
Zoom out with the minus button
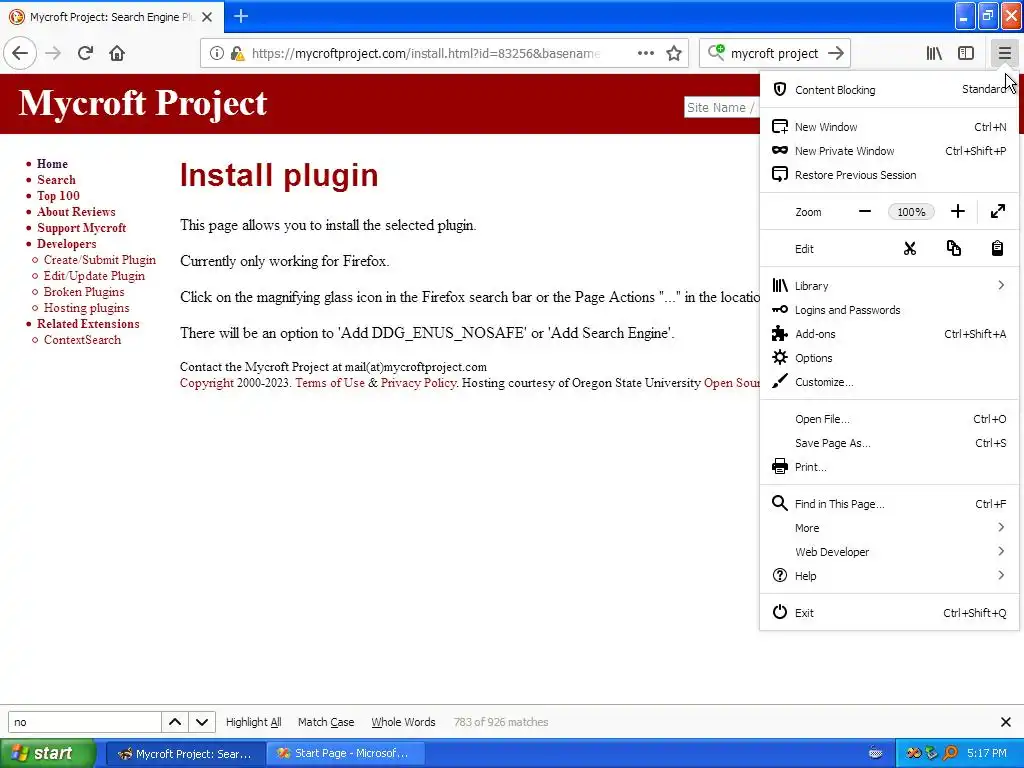865,212
